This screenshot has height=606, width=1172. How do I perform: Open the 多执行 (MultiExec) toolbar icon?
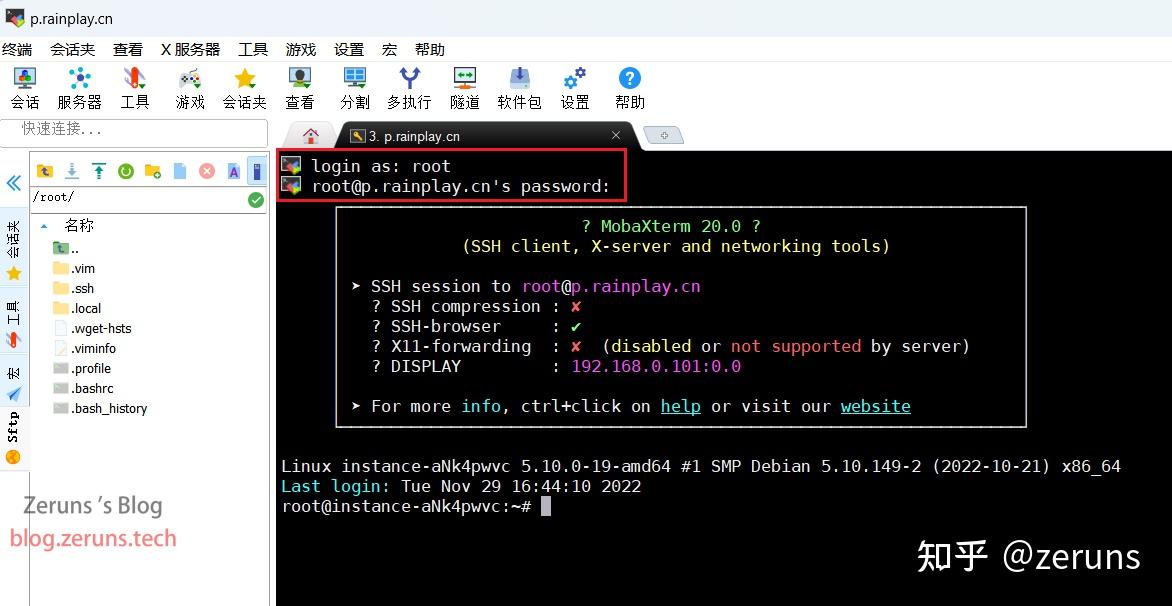[x=409, y=87]
